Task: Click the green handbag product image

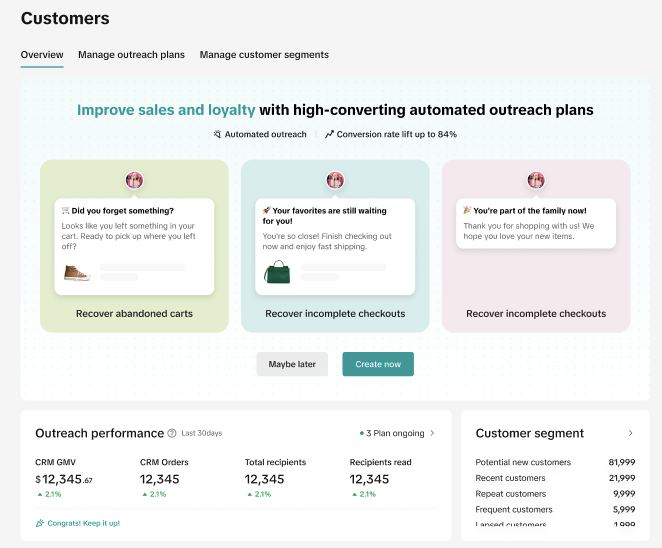Action: (276, 271)
